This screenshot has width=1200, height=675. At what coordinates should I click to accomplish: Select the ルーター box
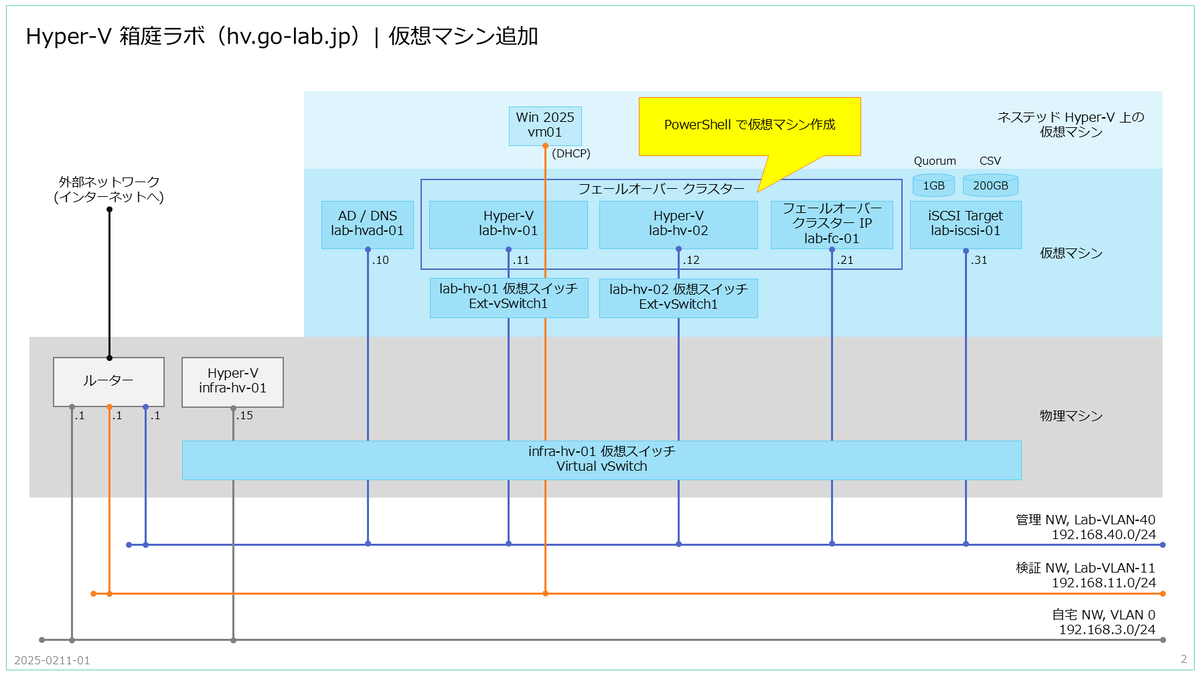109,381
